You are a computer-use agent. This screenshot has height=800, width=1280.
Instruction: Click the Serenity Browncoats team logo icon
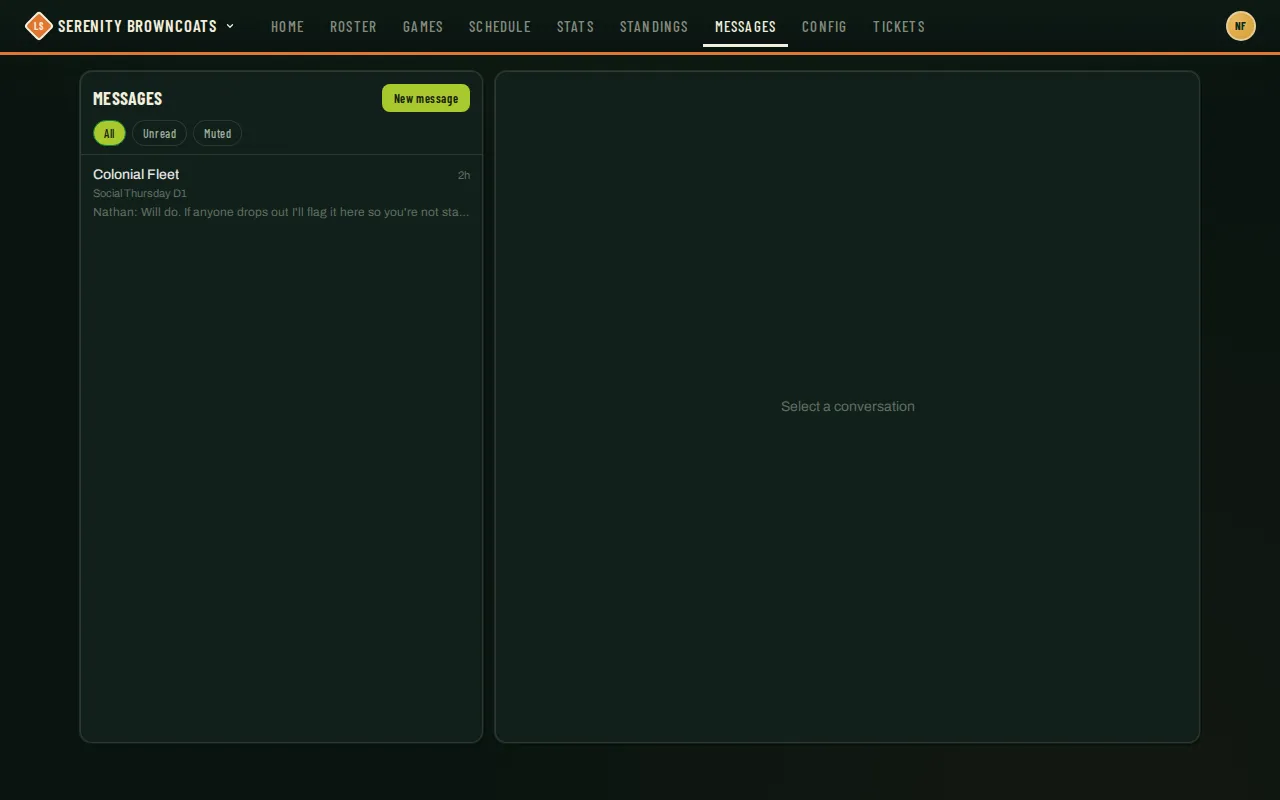tap(38, 26)
